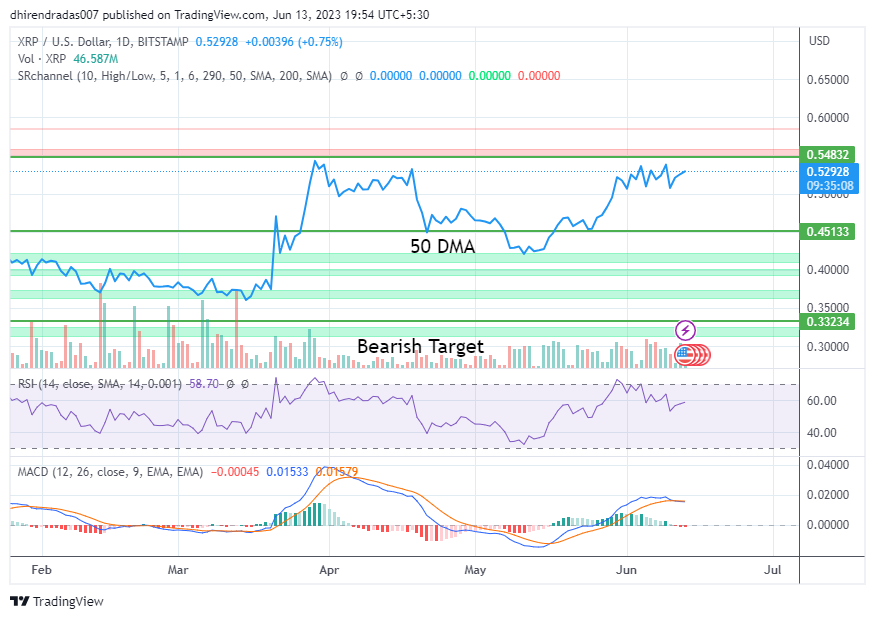Select the MACD indicator legend label
875x619 pixels.
pos(110,471)
